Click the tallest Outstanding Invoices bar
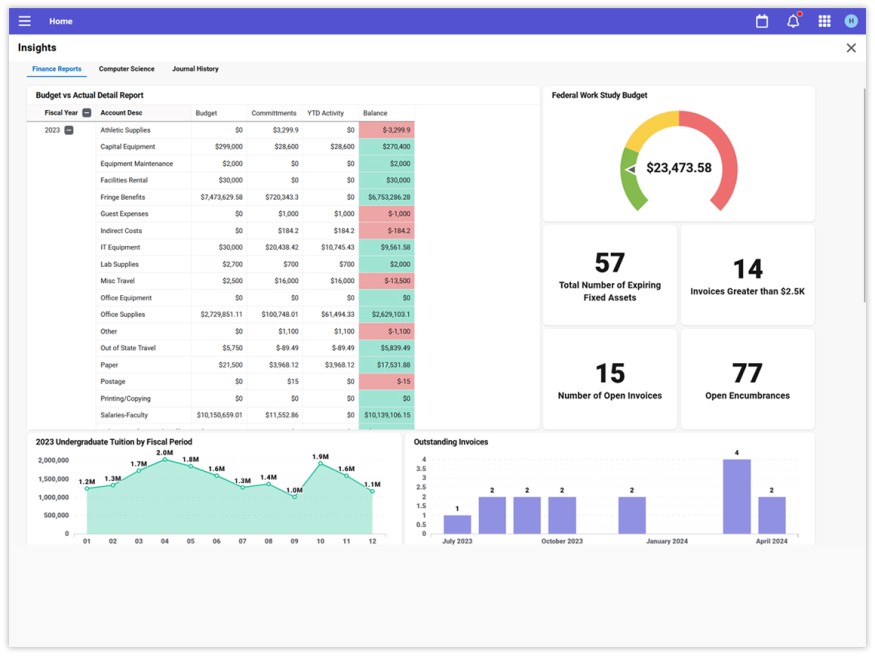Image resolution: width=875 pixels, height=656 pixels. tap(737, 495)
